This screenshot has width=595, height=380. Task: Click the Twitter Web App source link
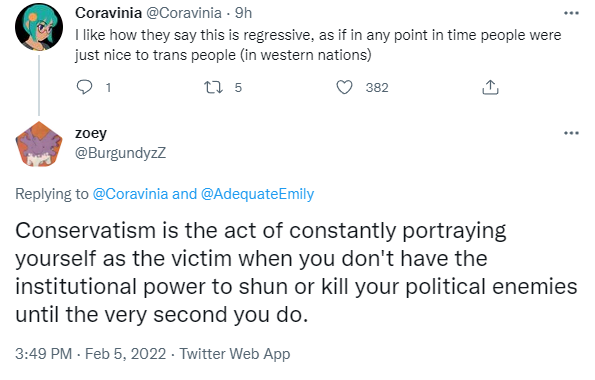pos(235,354)
